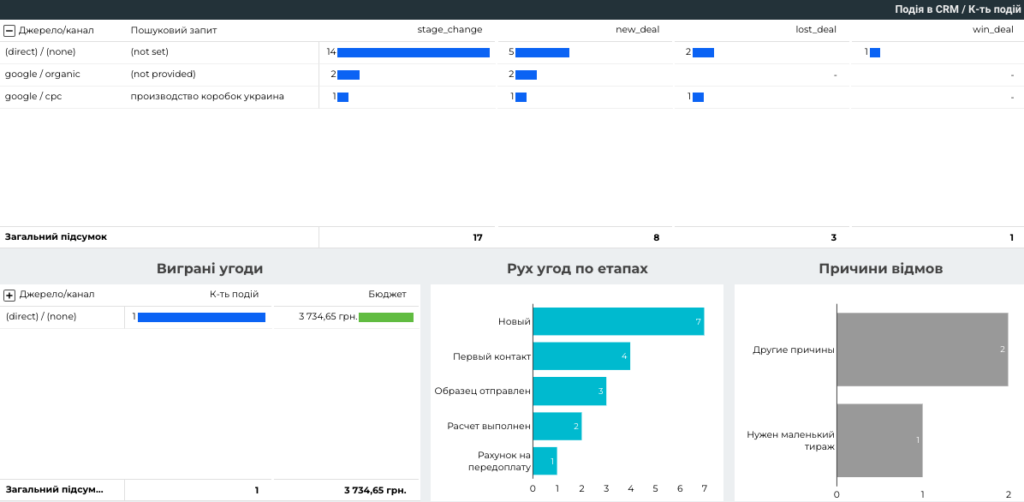
Task: Click the Пошуковий запит column header
Action: 166,30
